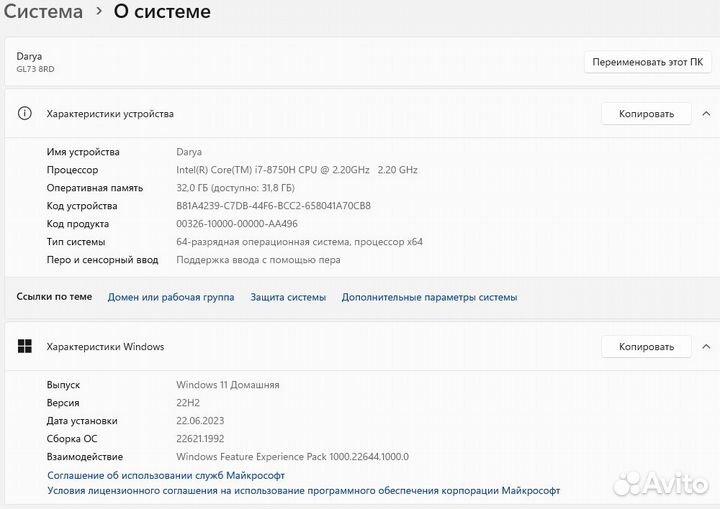
Task: Click the Характеристики устройства header text
Action: [x=110, y=114]
